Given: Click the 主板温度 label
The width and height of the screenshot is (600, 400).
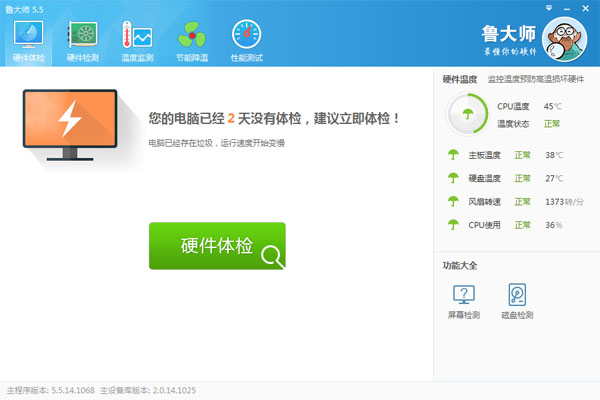Looking at the screenshot, I should (x=484, y=155).
